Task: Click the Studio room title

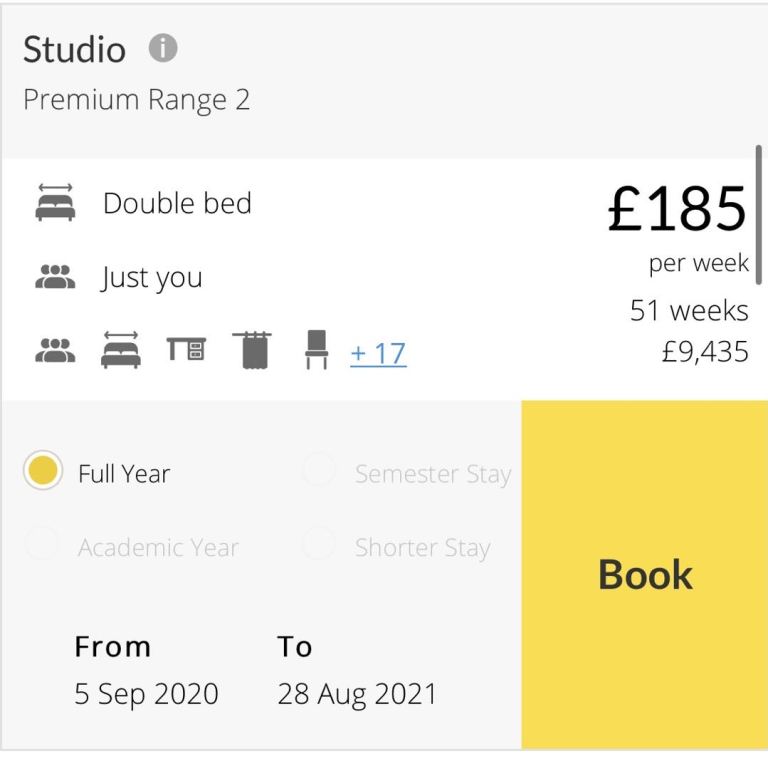Action: (74, 49)
